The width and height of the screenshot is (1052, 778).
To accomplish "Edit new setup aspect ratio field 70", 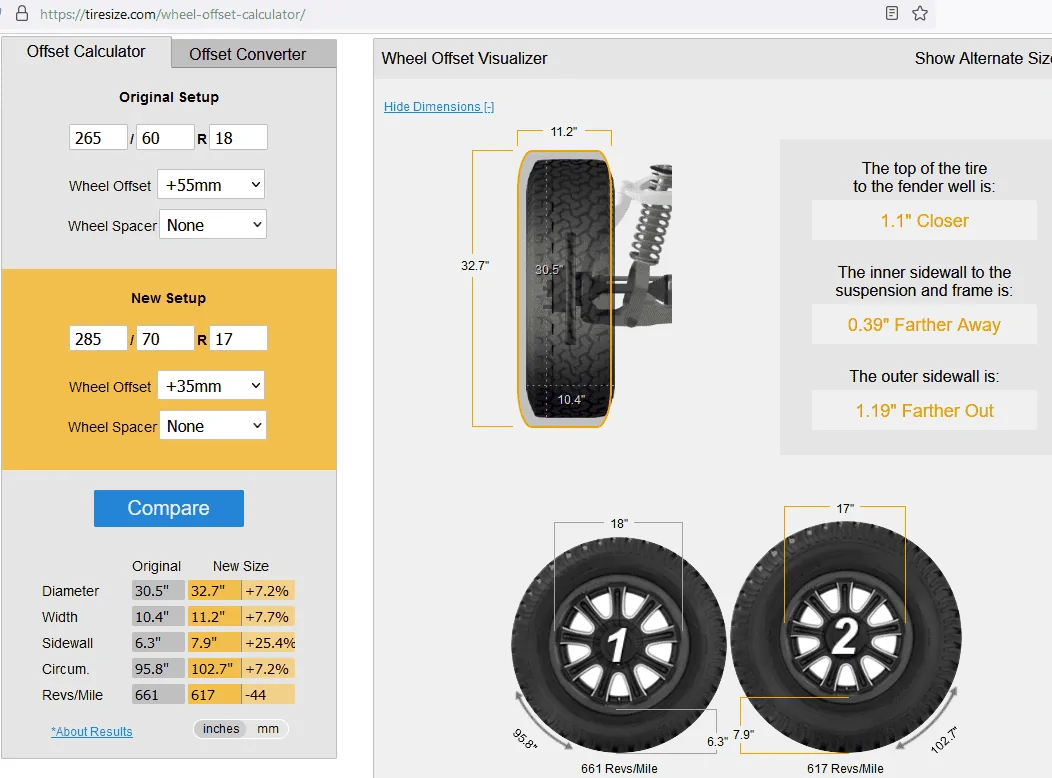I will point(165,339).
